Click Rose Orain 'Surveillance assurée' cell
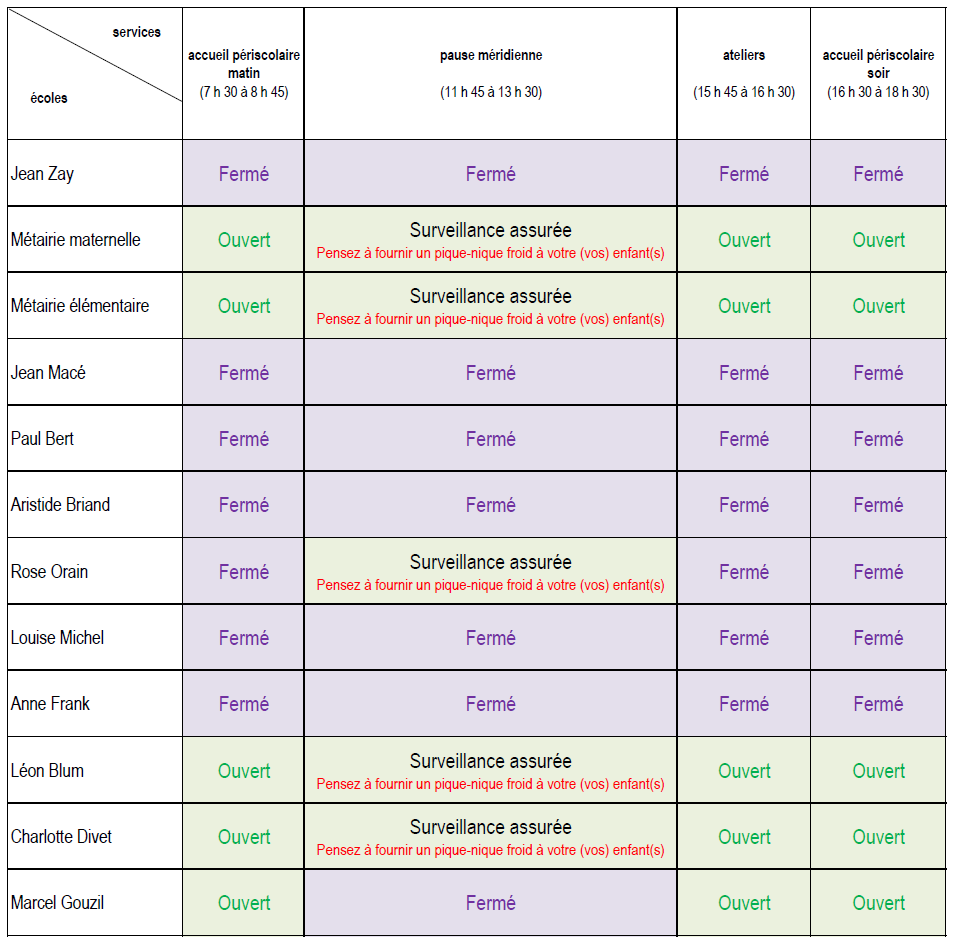954x946 pixels. click(x=490, y=571)
